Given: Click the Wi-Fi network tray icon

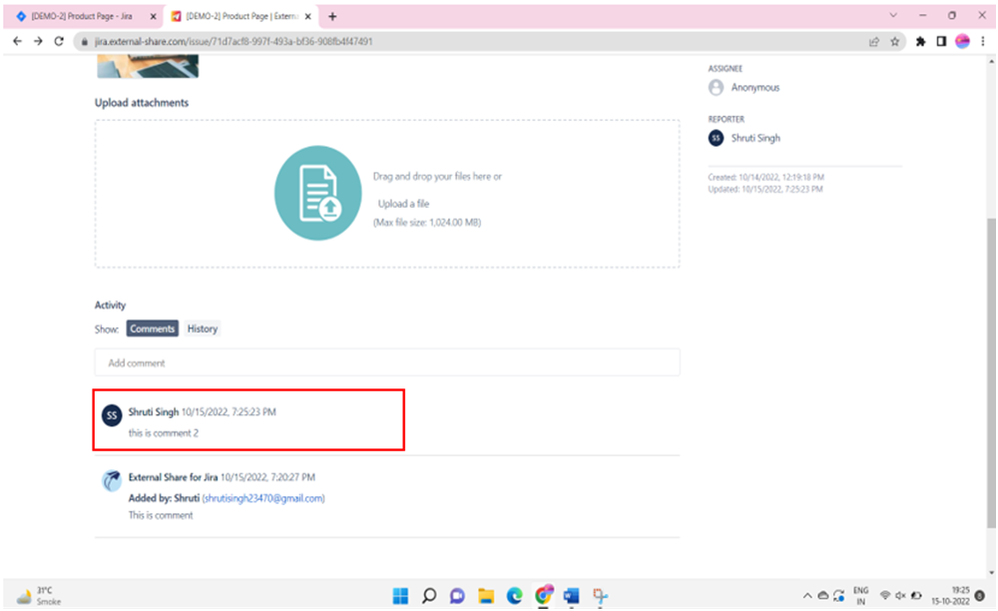Looking at the screenshot, I should [x=885, y=596].
